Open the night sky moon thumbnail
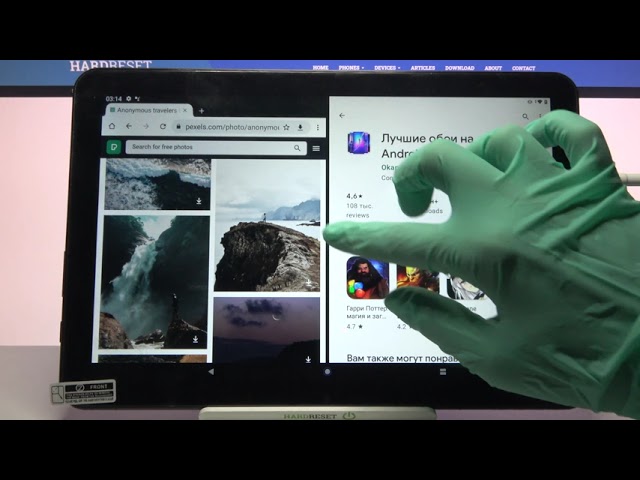 (267, 330)
